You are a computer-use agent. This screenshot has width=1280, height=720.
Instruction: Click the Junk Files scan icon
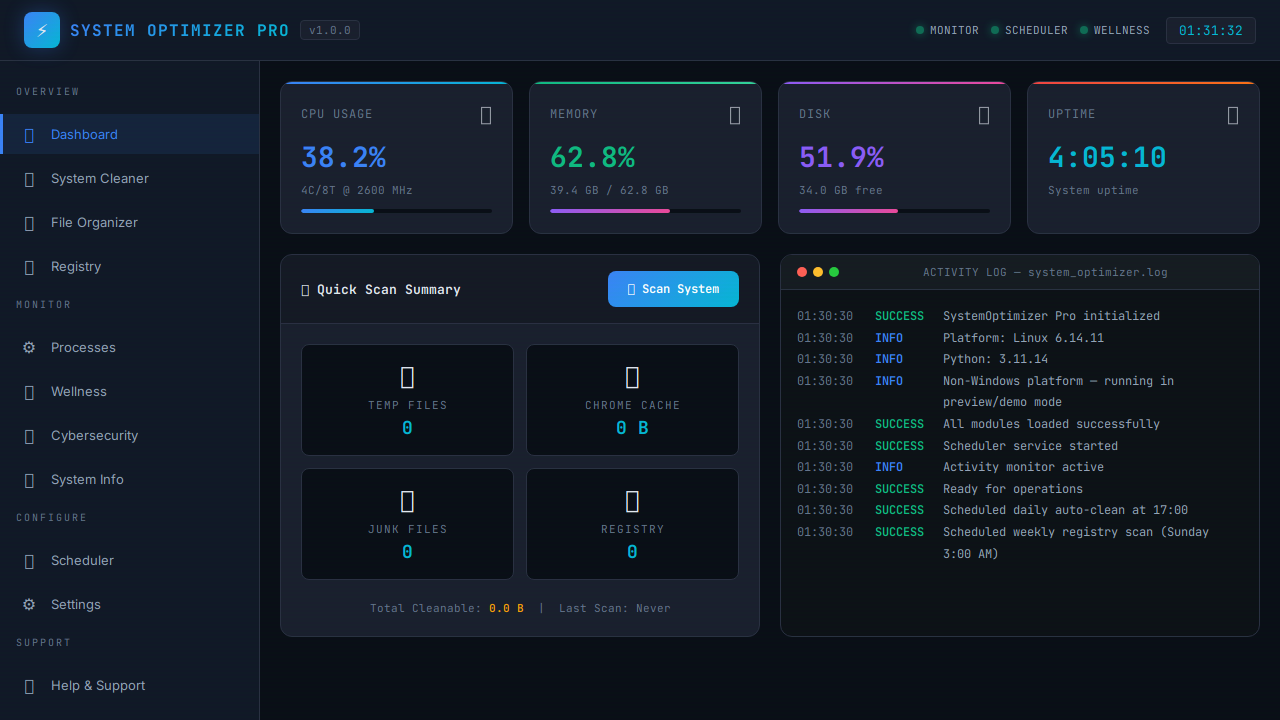406,501
